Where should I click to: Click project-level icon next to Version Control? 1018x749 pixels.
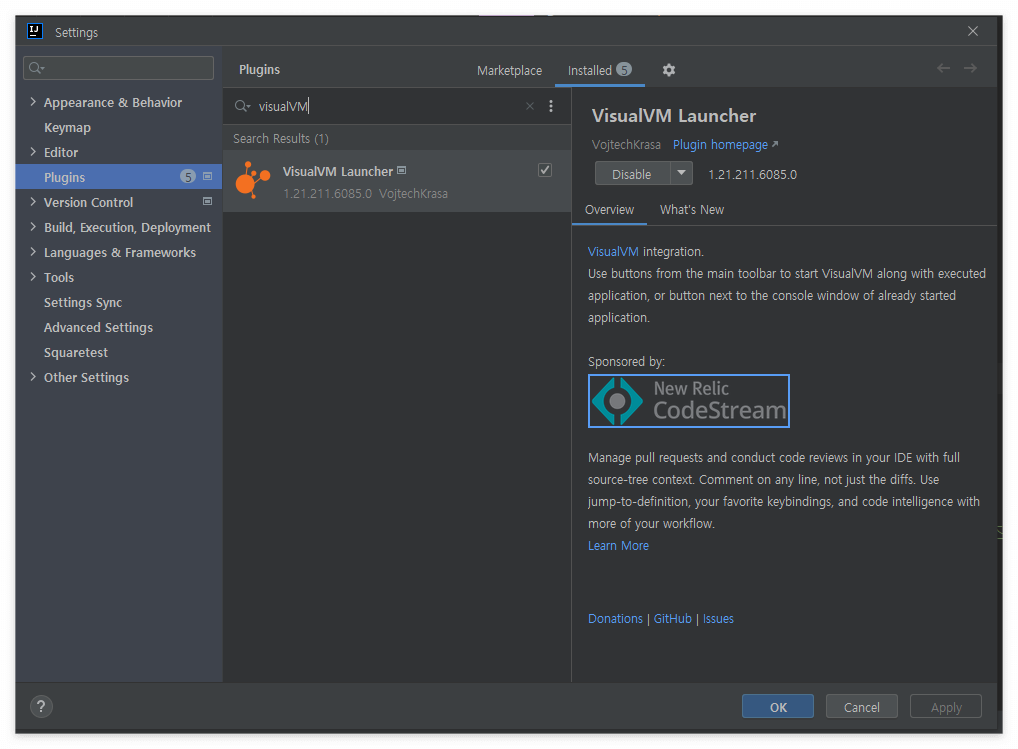pos(208,201)
